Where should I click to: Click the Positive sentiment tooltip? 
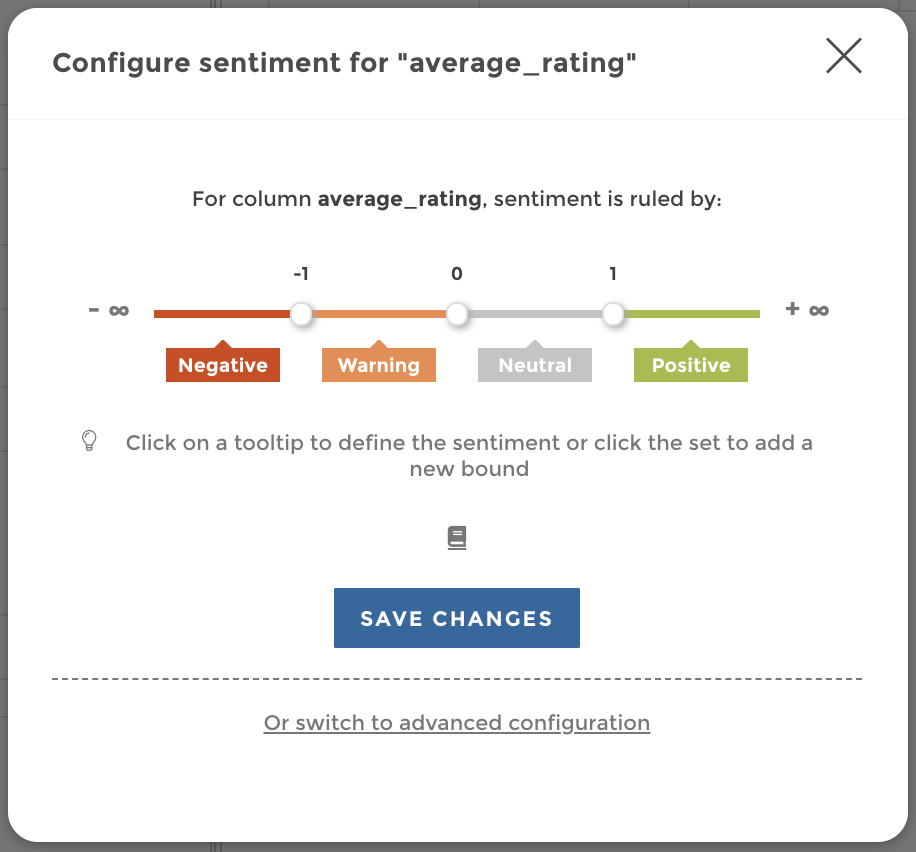click(691, 365)
